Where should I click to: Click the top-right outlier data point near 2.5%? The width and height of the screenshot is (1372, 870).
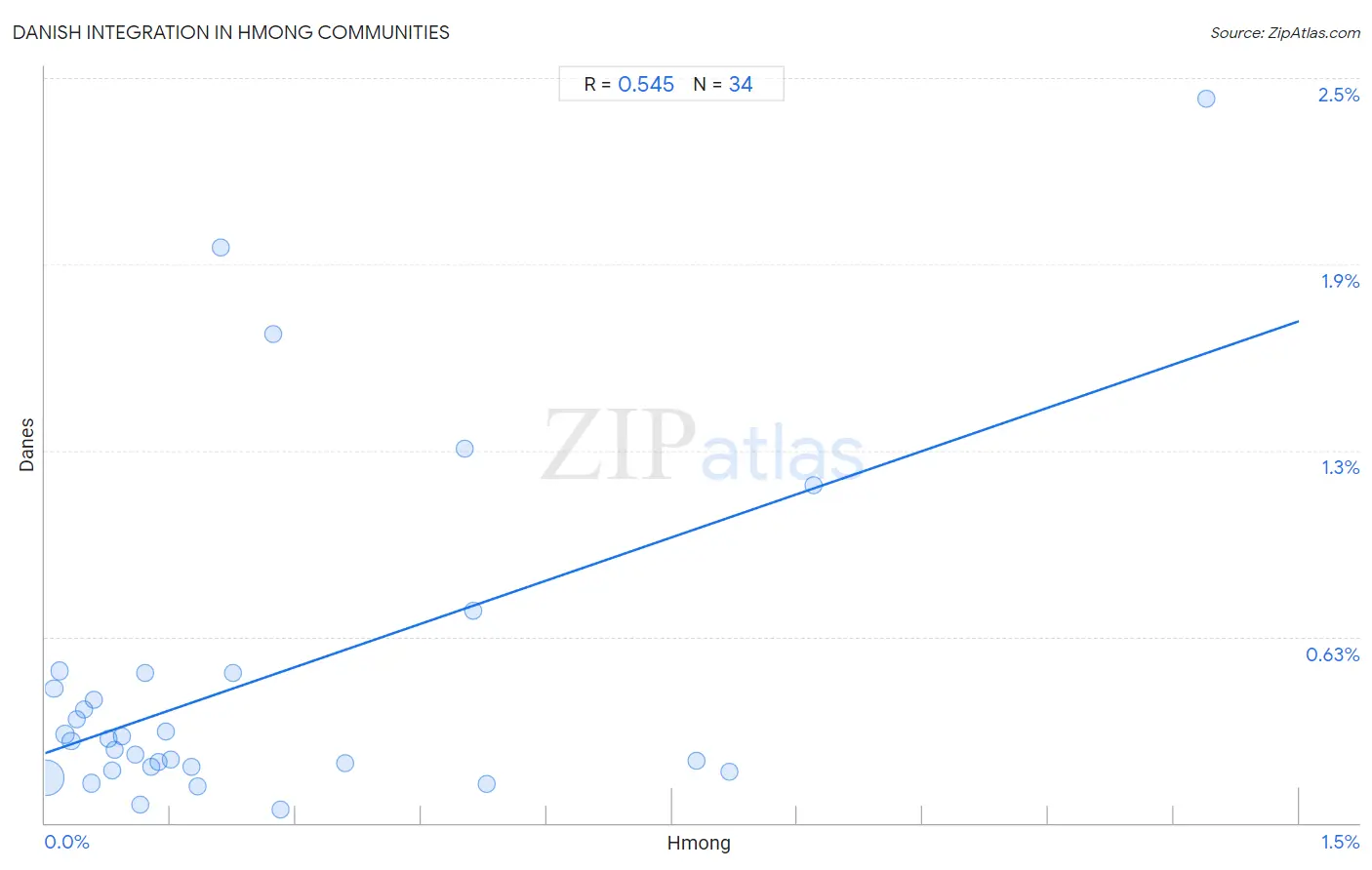click(1206, 99)
